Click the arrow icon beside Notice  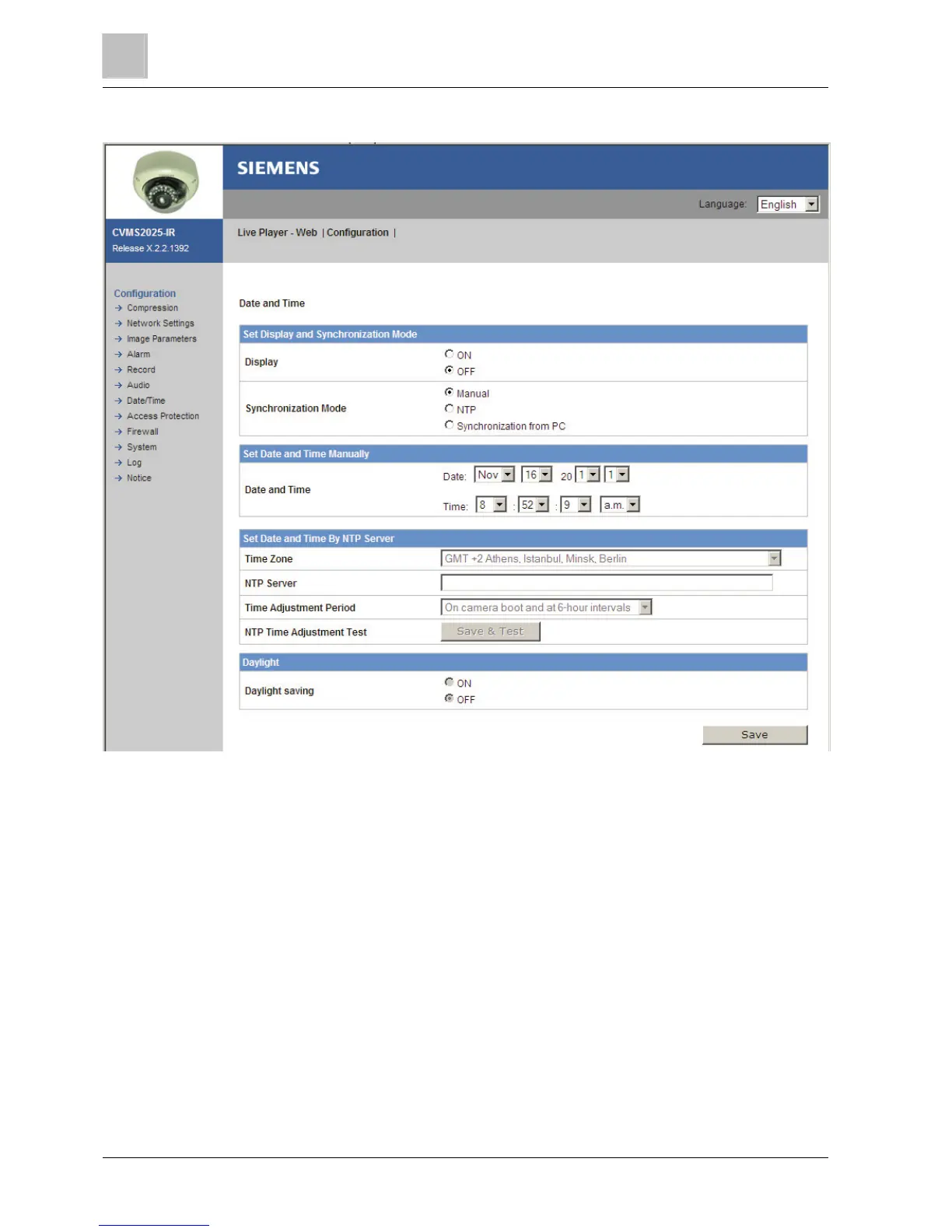pyautogui.click(x=119, y=478)
